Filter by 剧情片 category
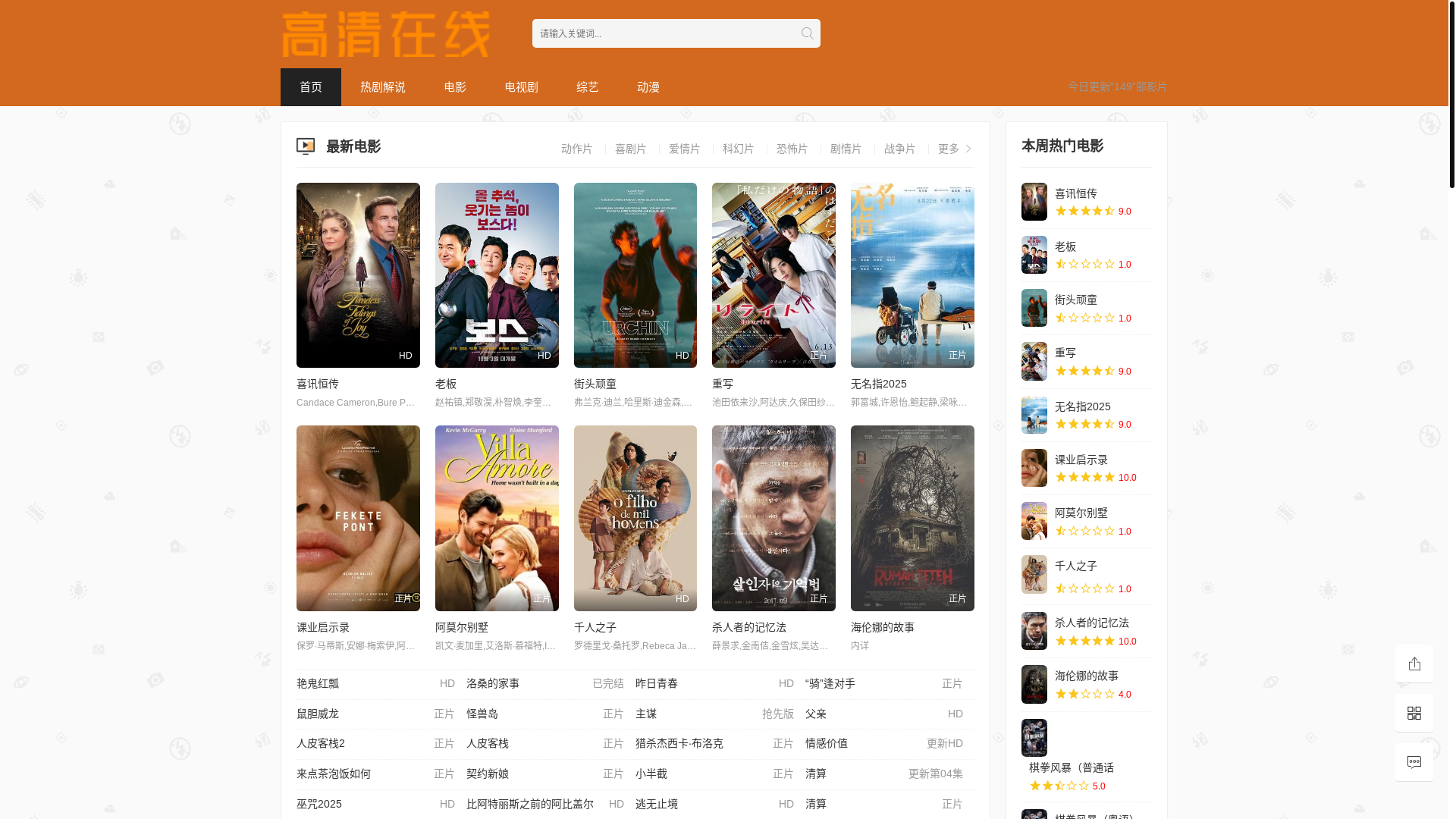This screenshot has width=1456, height=819. pyautogui.click(x=846, y=149)
